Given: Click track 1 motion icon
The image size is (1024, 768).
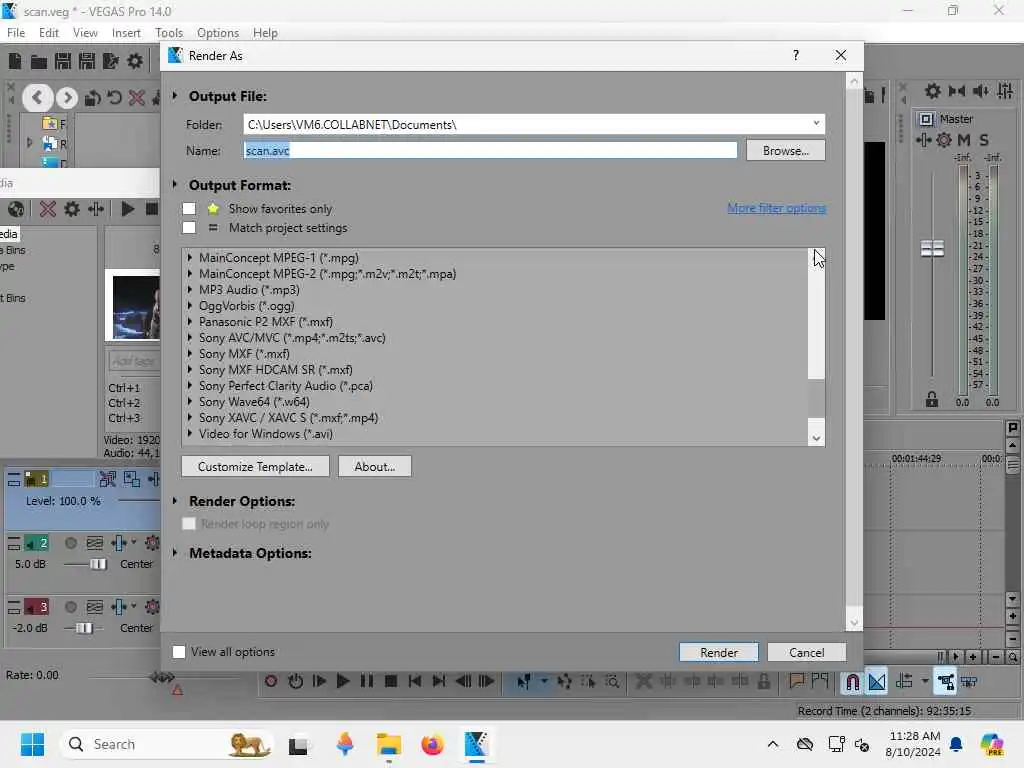Looking at the screenshot, I should click(108, 479).
